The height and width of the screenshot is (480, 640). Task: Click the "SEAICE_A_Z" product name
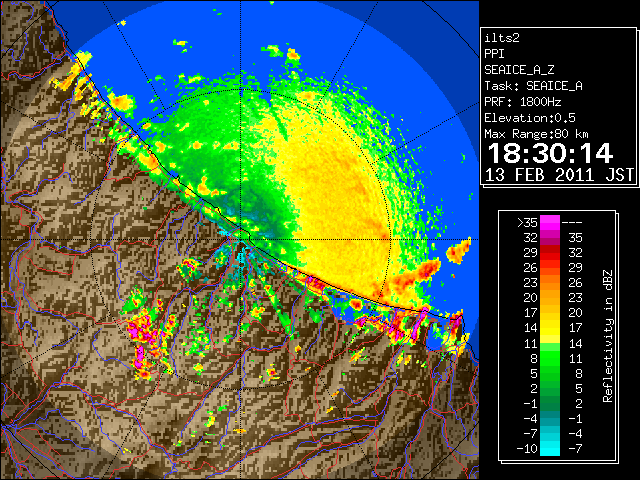coord(519,70)
